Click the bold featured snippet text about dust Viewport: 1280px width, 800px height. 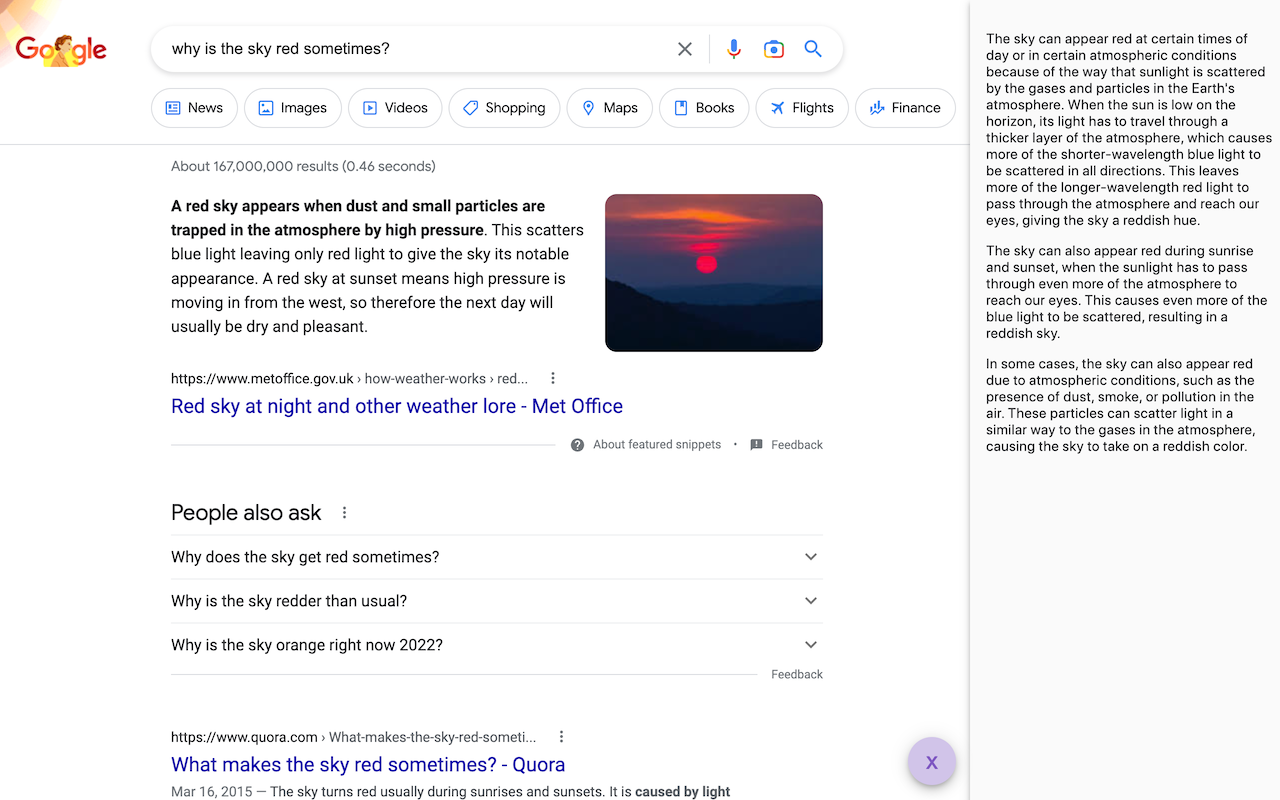point(358,218)
